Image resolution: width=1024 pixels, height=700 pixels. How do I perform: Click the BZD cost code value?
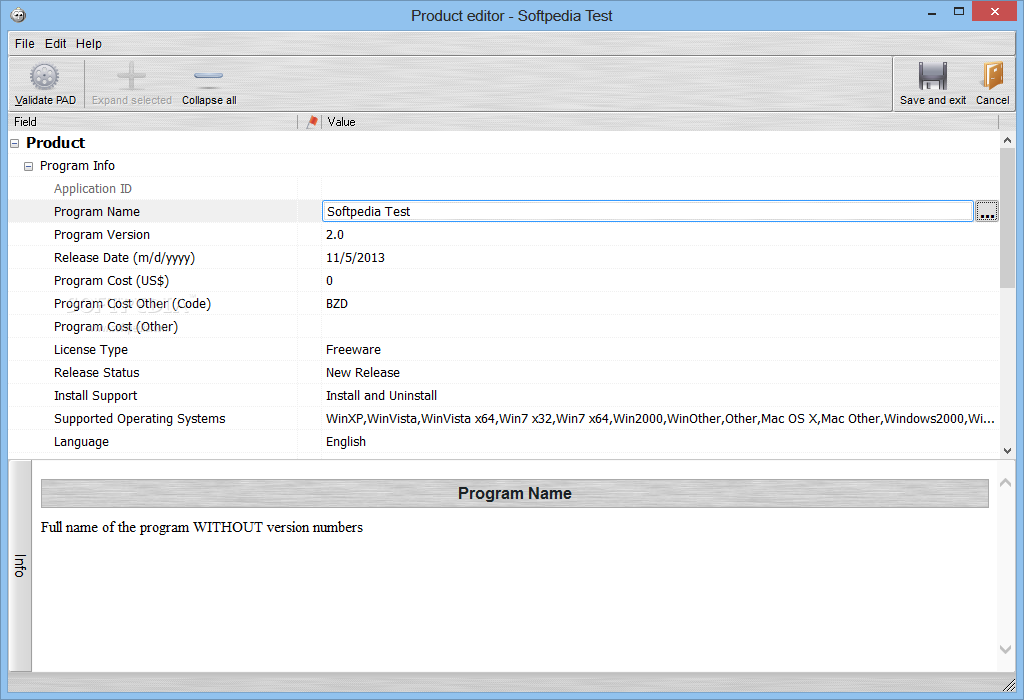point(337,304)
